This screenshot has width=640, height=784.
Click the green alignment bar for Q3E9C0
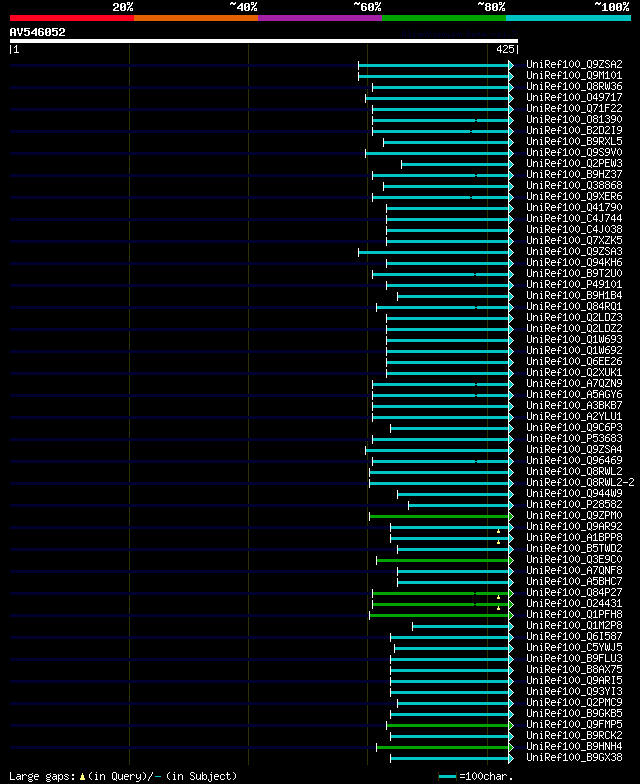coord(442,560)
